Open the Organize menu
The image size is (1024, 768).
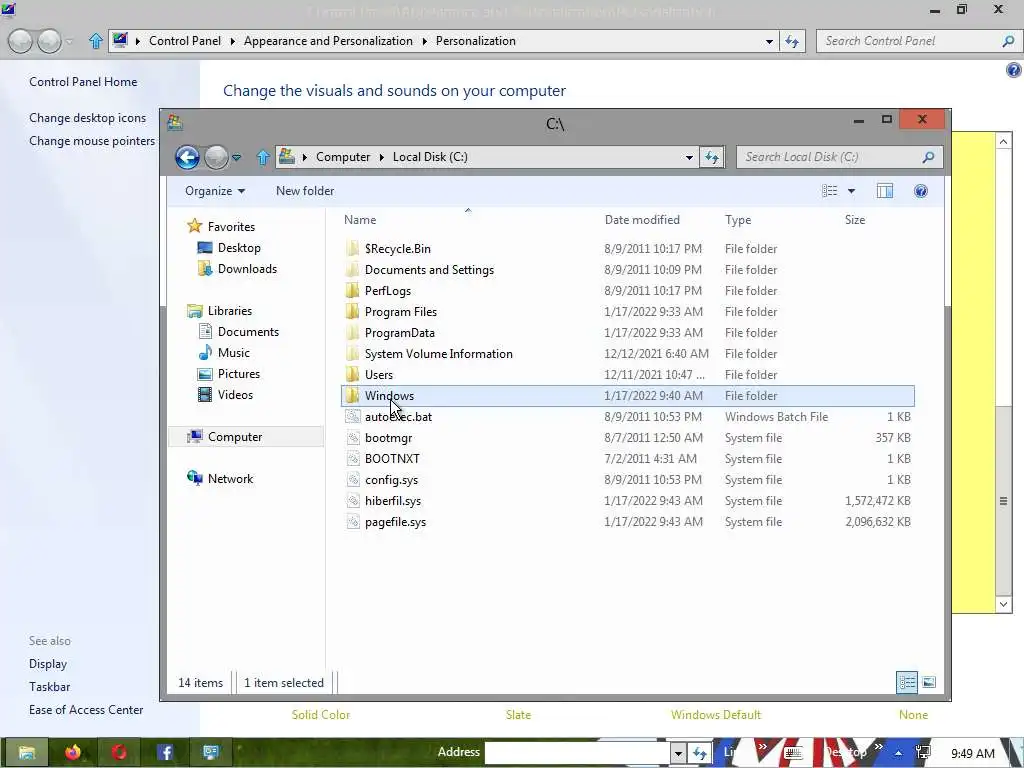coord(215,191)
